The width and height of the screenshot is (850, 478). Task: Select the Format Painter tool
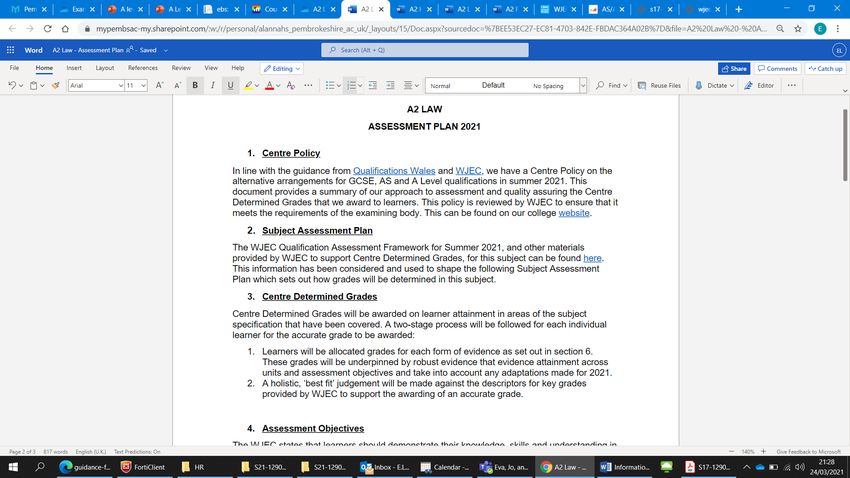point(55,86)
